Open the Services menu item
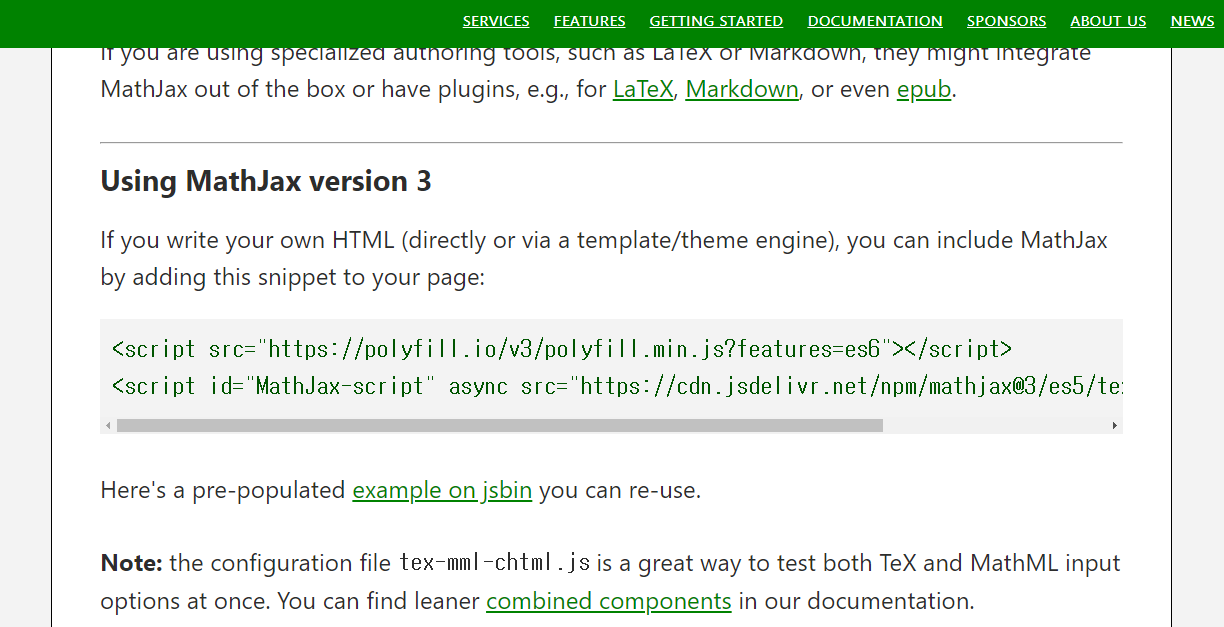 (496, 21)
